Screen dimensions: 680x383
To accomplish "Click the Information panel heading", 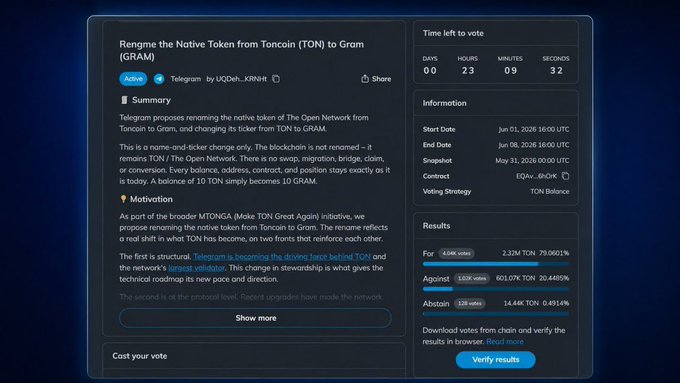I will (445, 103).
